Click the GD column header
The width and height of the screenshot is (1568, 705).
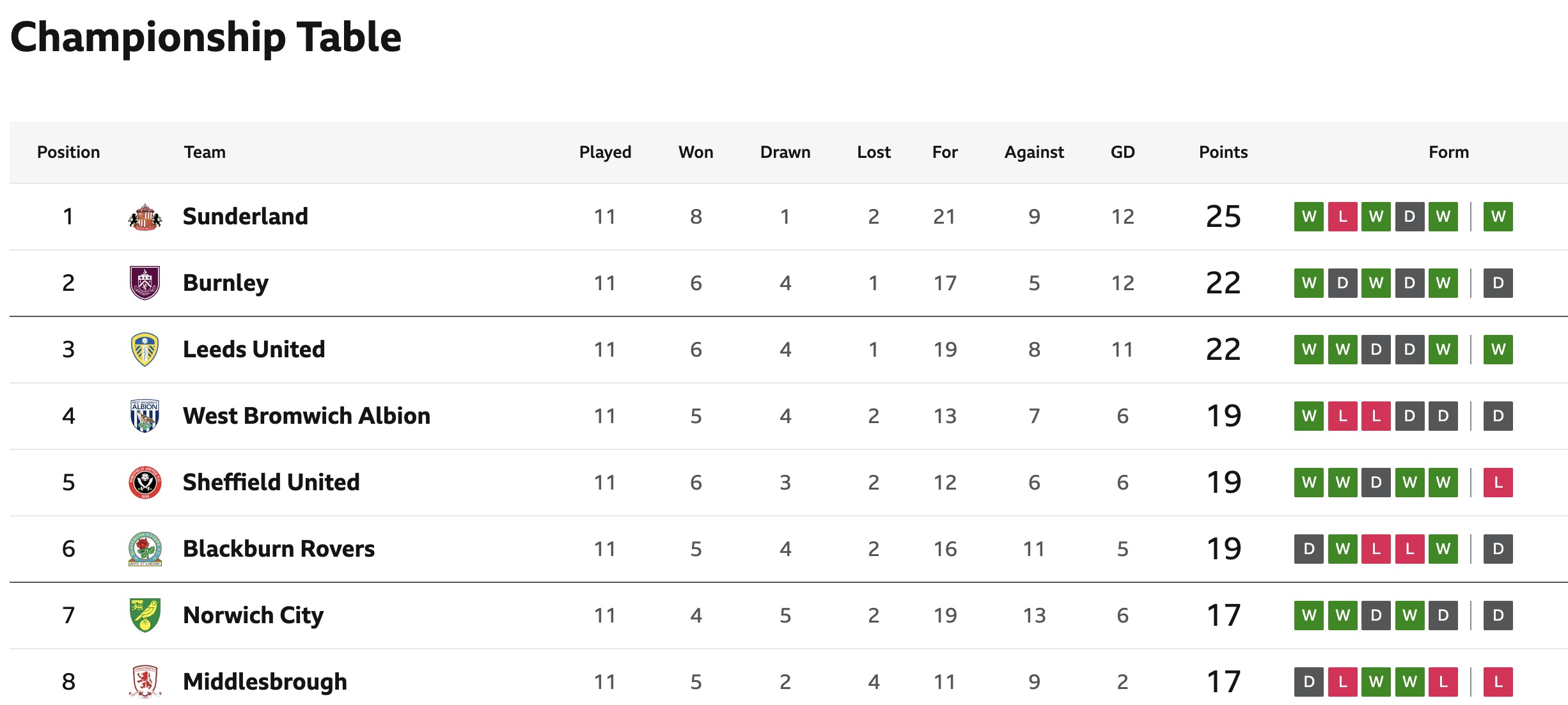coord(1123,152)
